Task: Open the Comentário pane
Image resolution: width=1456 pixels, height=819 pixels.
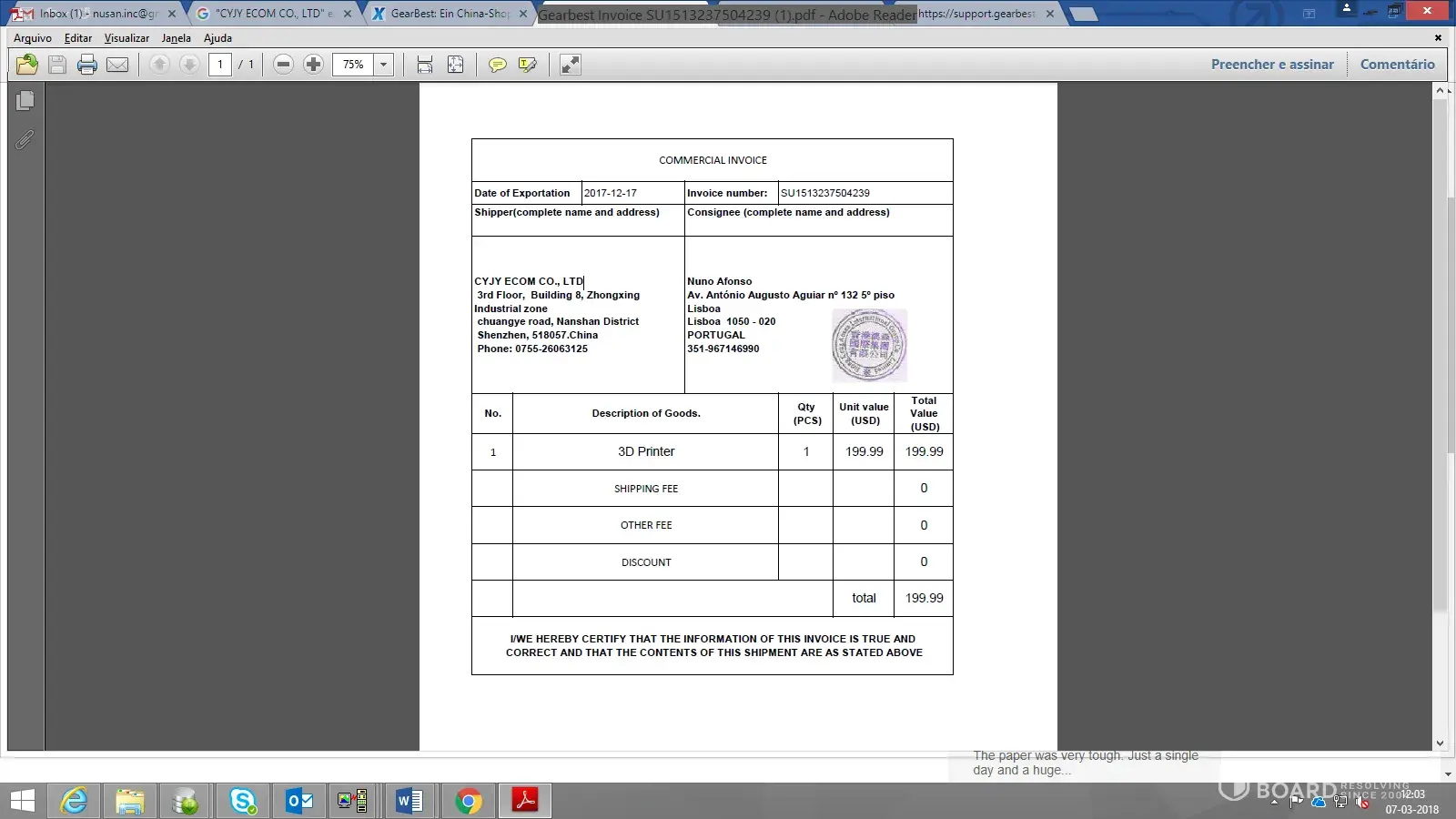Action: tap(1397, 65)
